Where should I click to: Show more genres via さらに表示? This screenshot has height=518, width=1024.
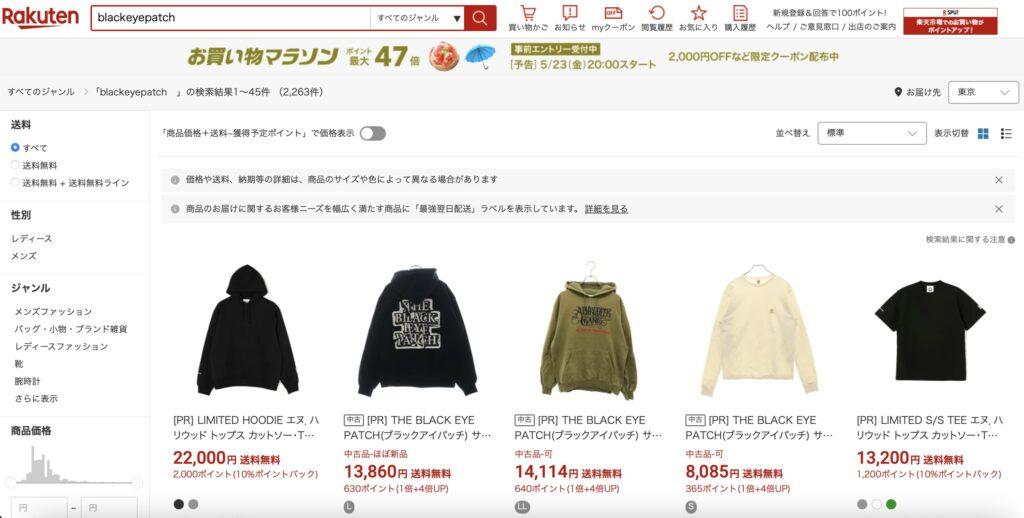37,398
